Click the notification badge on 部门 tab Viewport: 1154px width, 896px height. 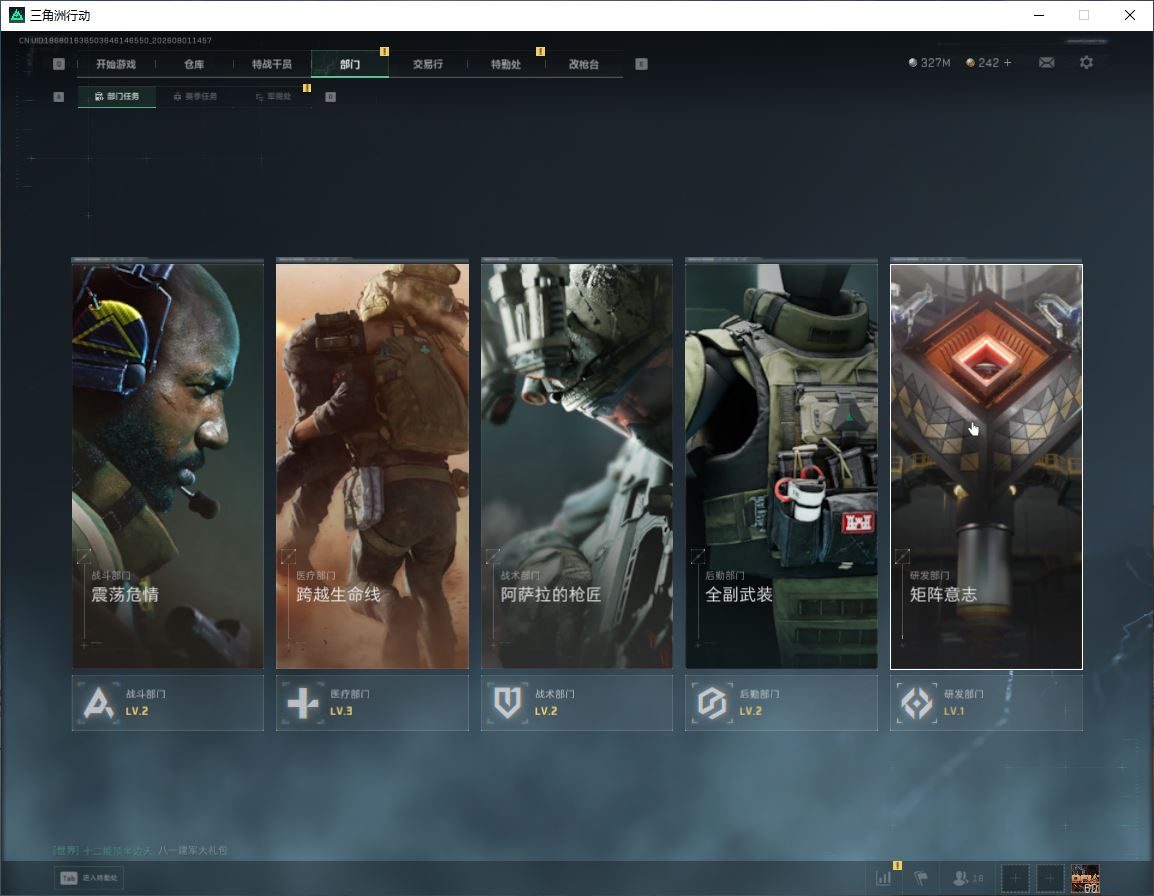coord(384,52)
